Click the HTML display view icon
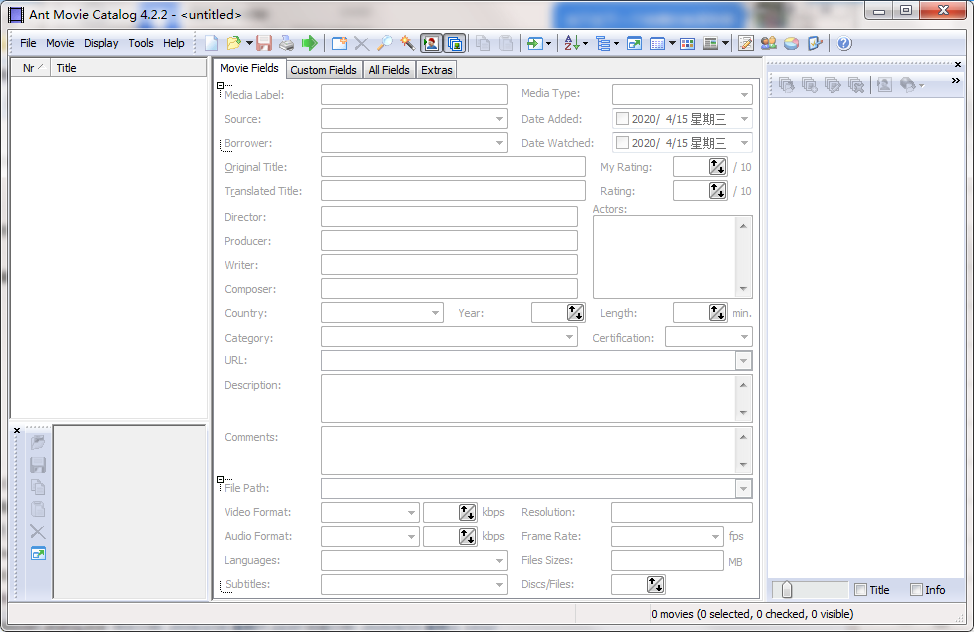Image resolution: width=974 pixels, height=632 pixels. (x=711, y=44)
